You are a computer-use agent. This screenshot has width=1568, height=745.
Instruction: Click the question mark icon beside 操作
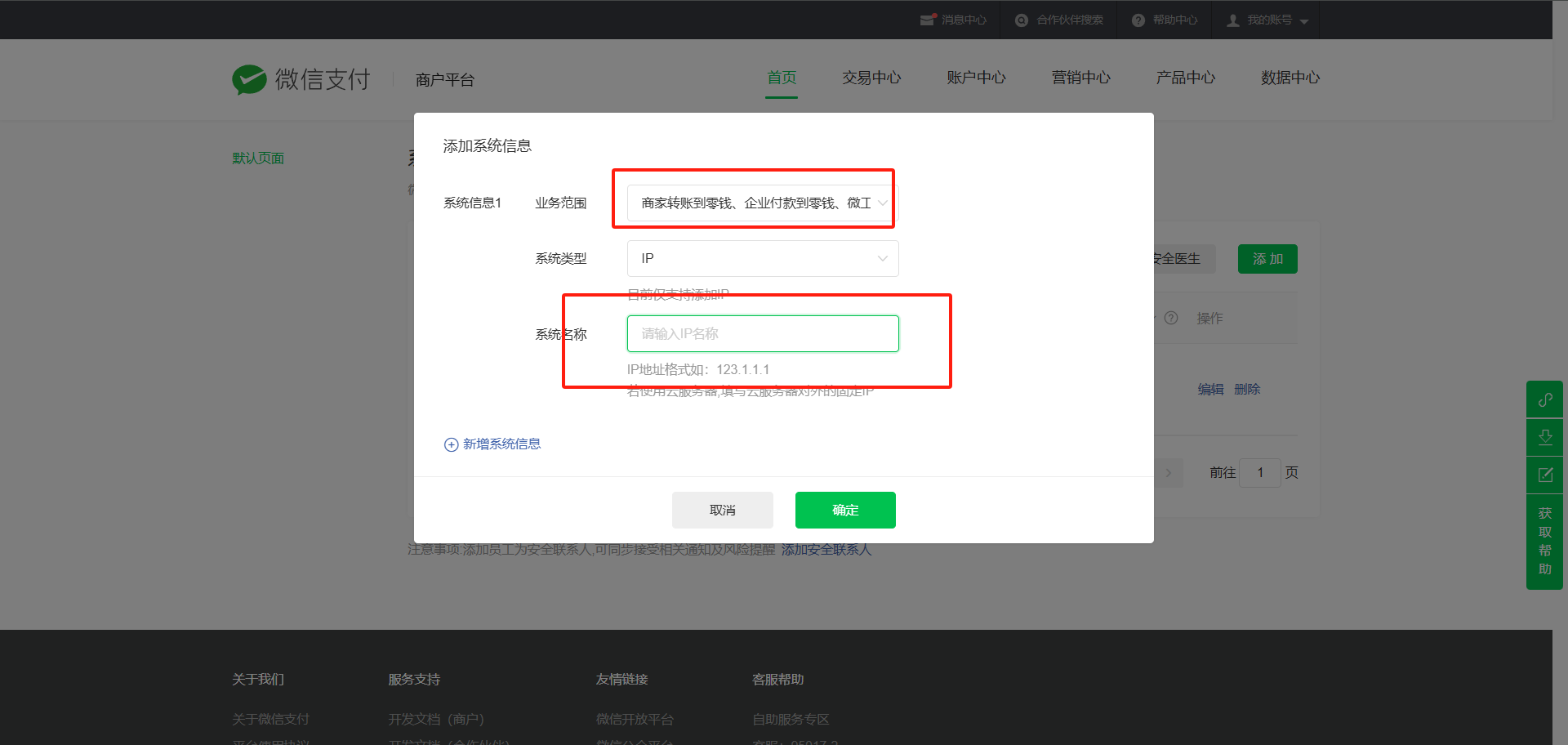tap(1171, 318)
